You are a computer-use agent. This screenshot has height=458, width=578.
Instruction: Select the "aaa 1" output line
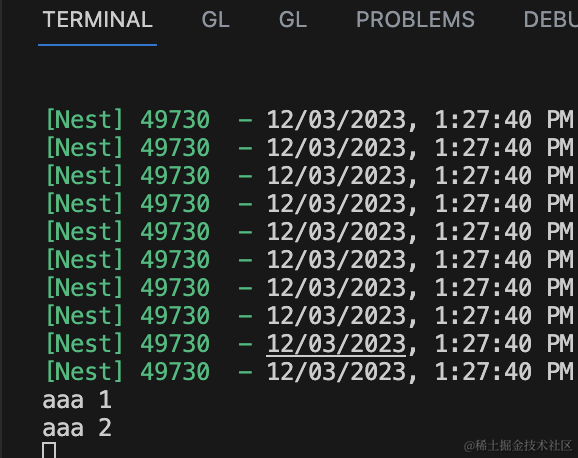tap(77, 400)
